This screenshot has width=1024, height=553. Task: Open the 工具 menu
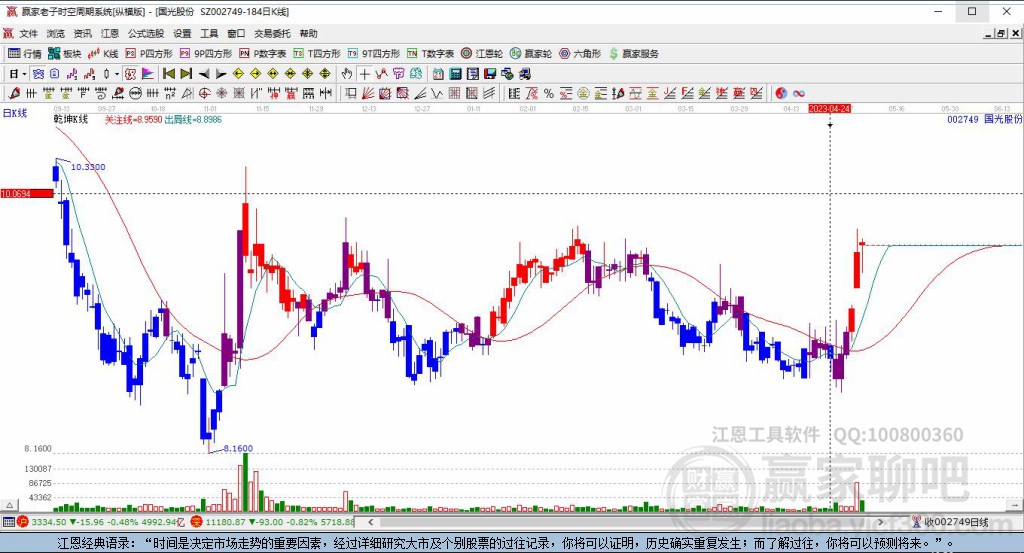(x=209, y=33)
